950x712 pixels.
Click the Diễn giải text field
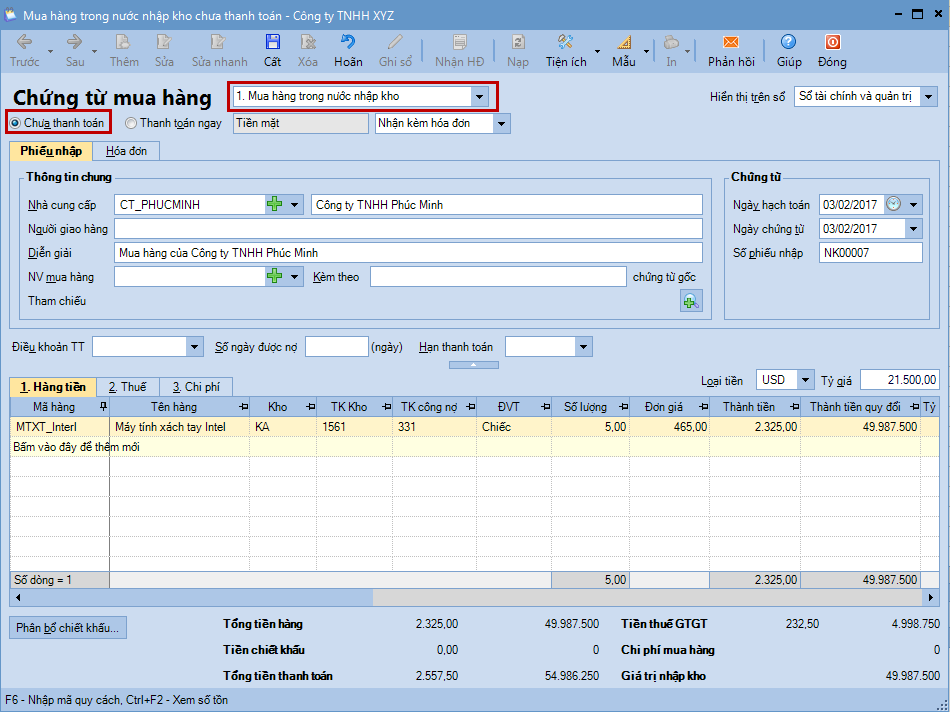click(408, 253)
